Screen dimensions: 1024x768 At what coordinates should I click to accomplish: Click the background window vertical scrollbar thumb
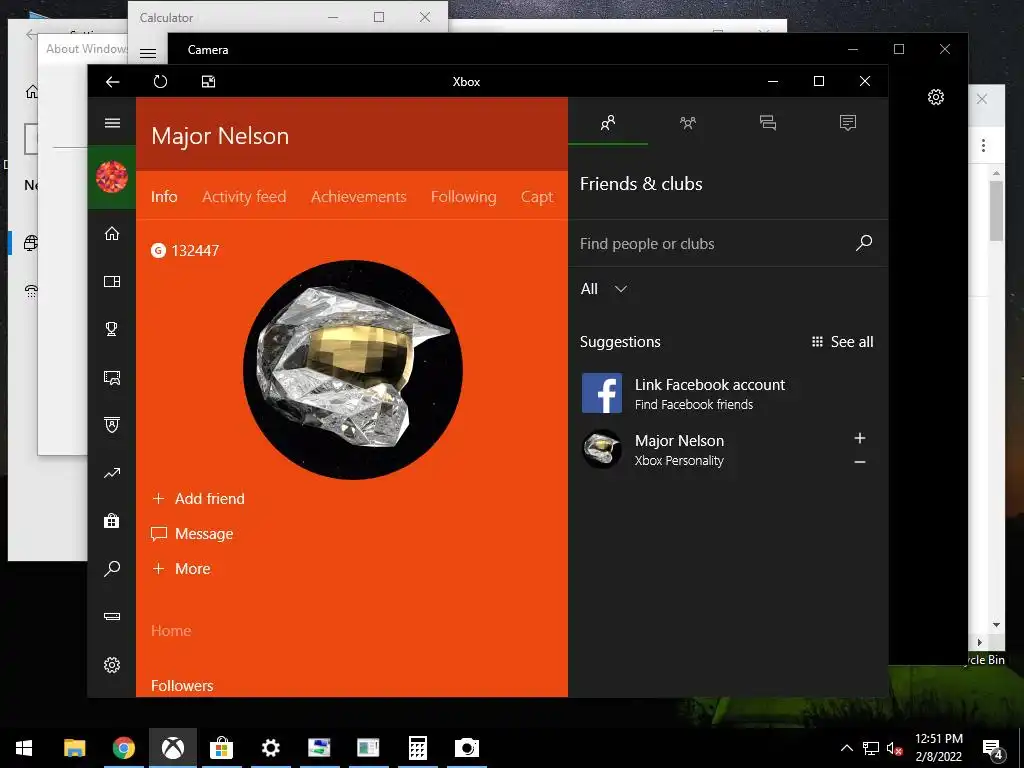pyautogui.click(x=996, y=211)
